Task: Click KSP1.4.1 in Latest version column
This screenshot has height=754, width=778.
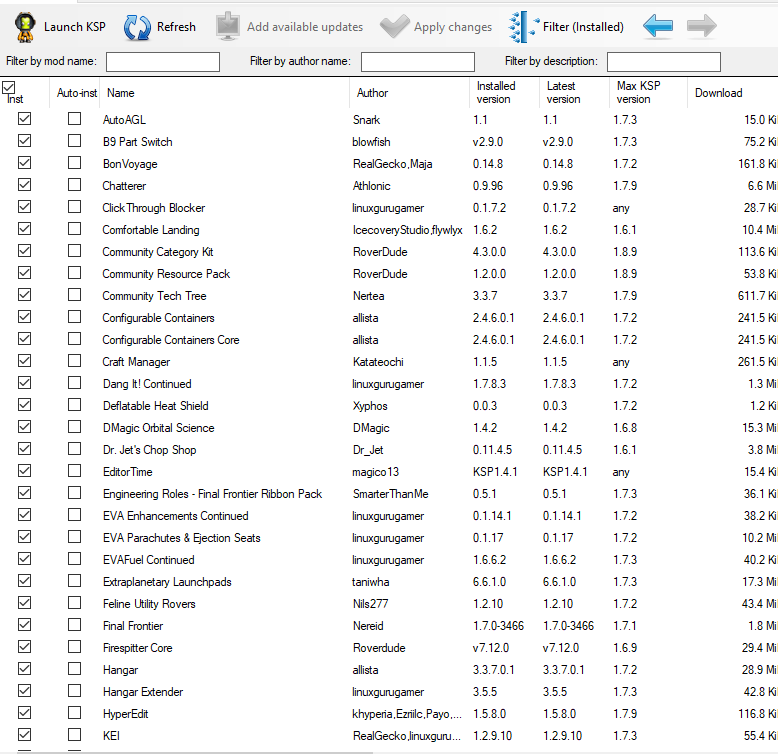Action: 565,472
